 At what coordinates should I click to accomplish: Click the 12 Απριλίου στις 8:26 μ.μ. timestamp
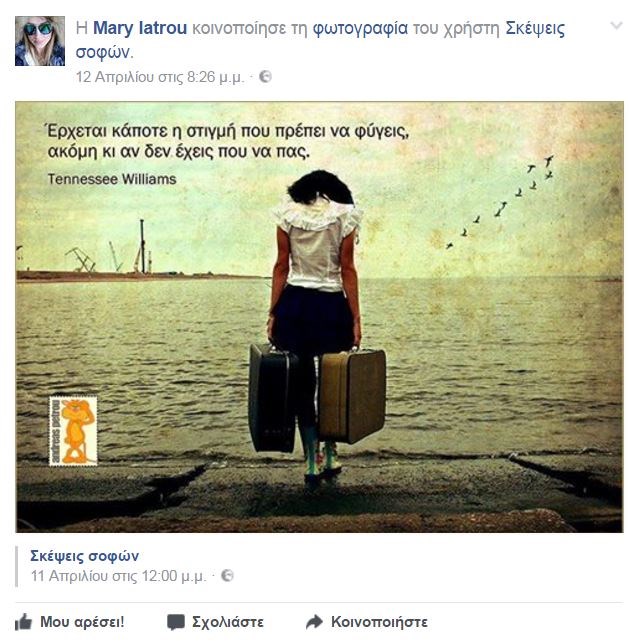tap(160, 77)
